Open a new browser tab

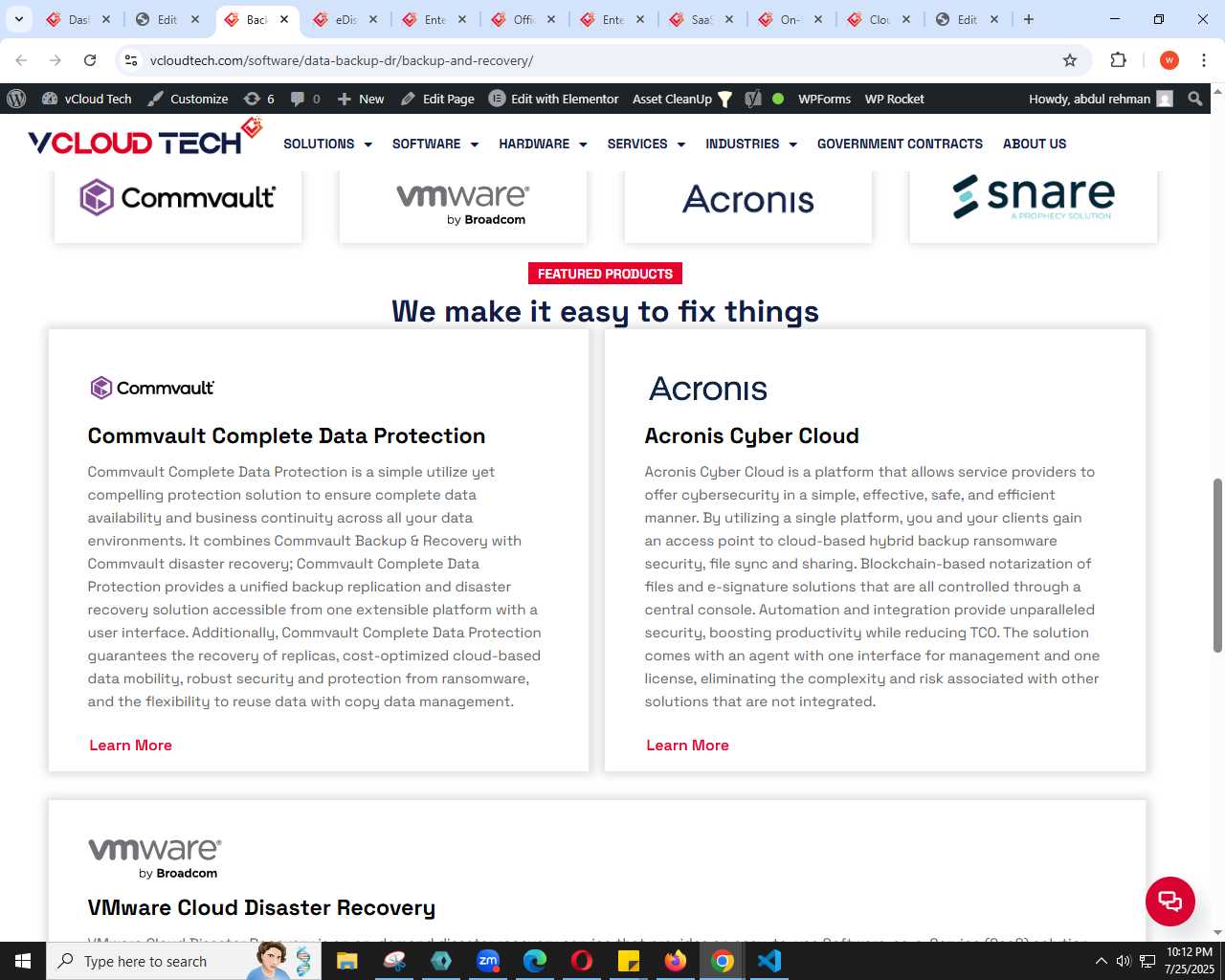click(x=1029, y=19)
